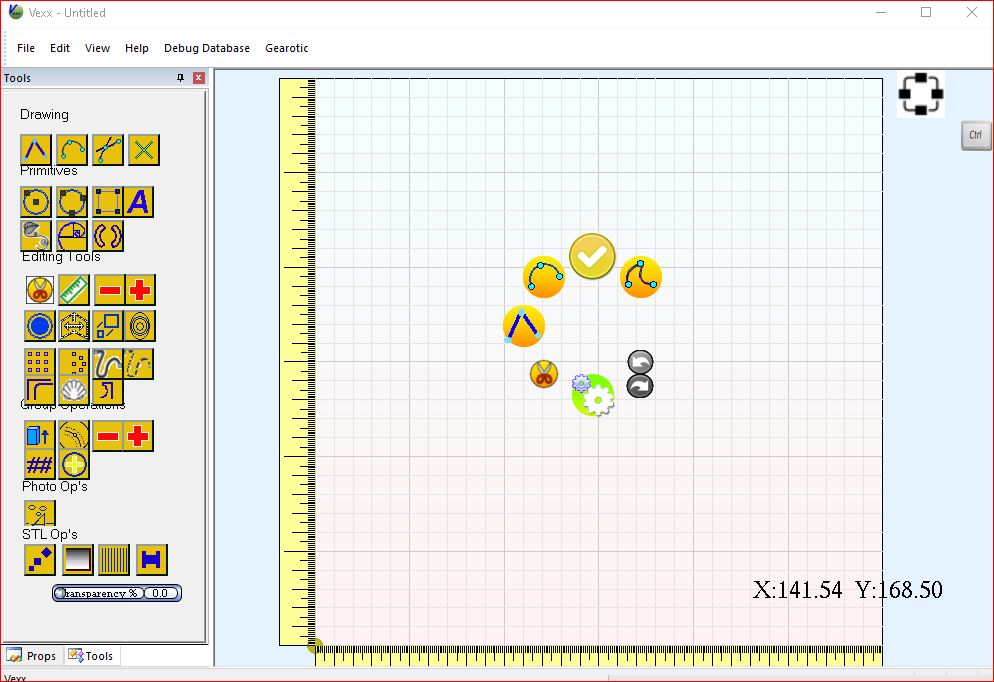Click the text 'A' primitive tool
Viewport: 994px width, 682px height.
click(x=139, y=202)
